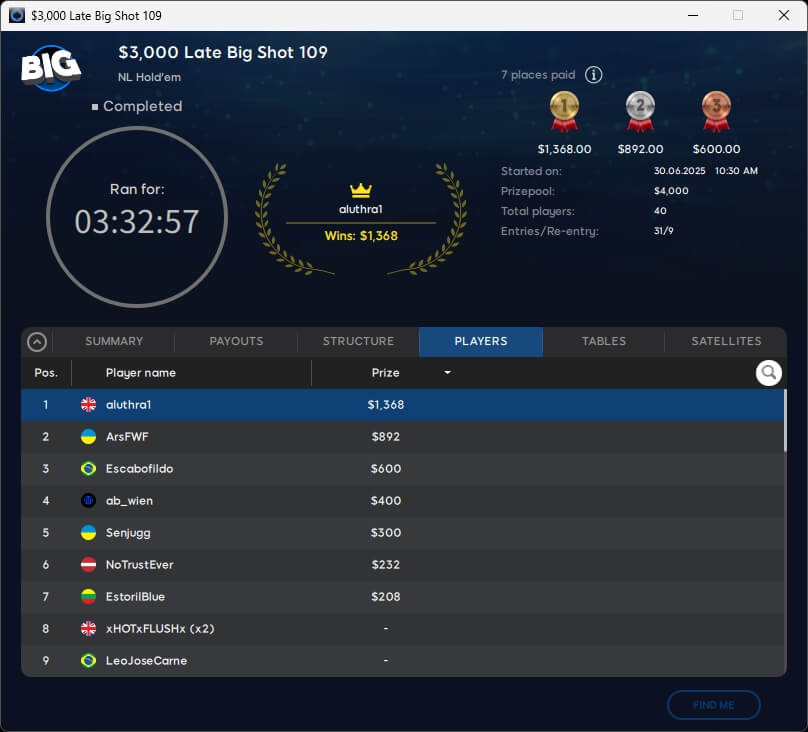Show the Tables tab

[604, 341]
